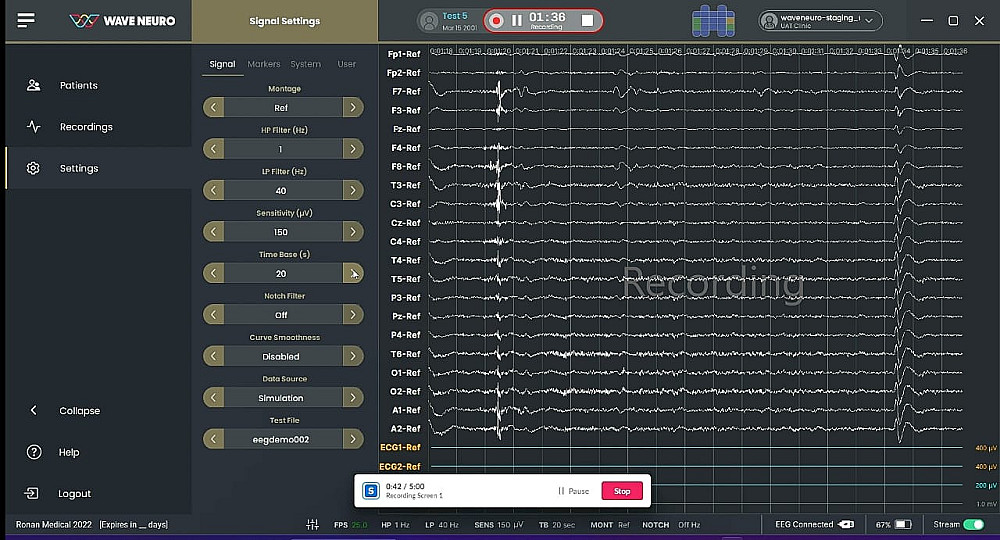Increase the LP Filter value
Screen dimensions: 1000x540
pyautogui.click(x=353, y=191)
